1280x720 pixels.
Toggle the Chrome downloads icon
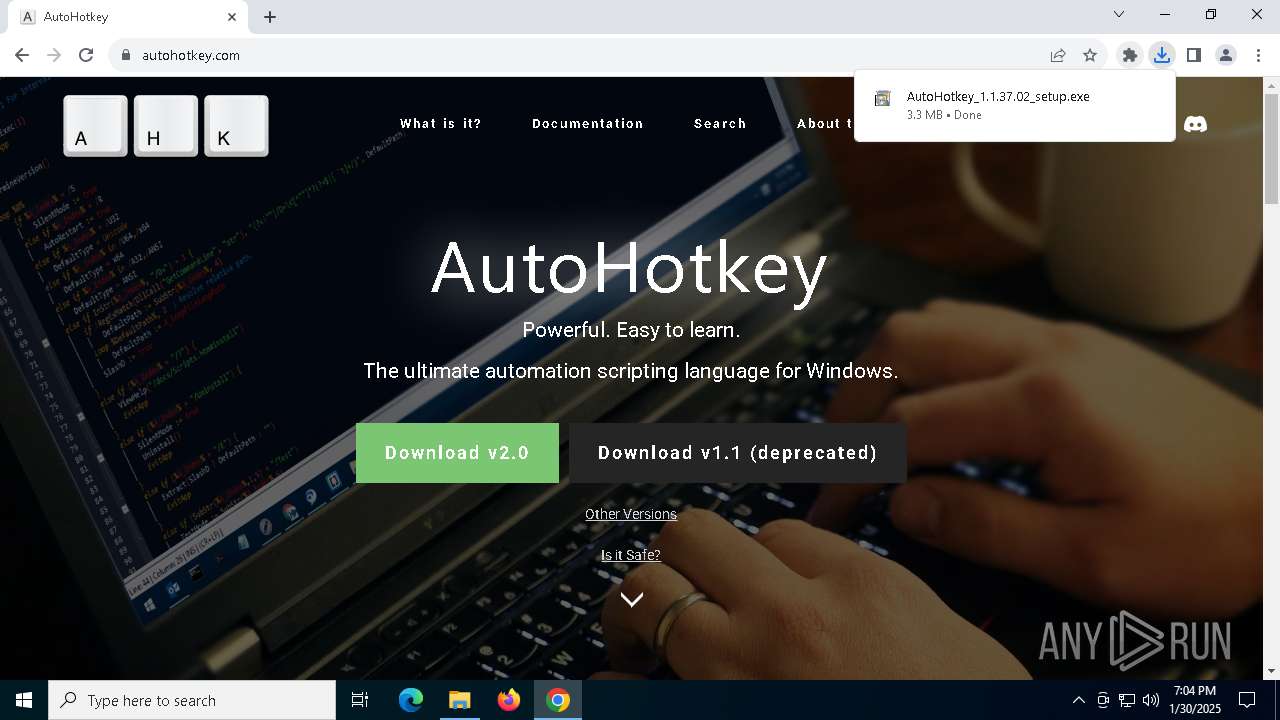tap(1161, 55)
